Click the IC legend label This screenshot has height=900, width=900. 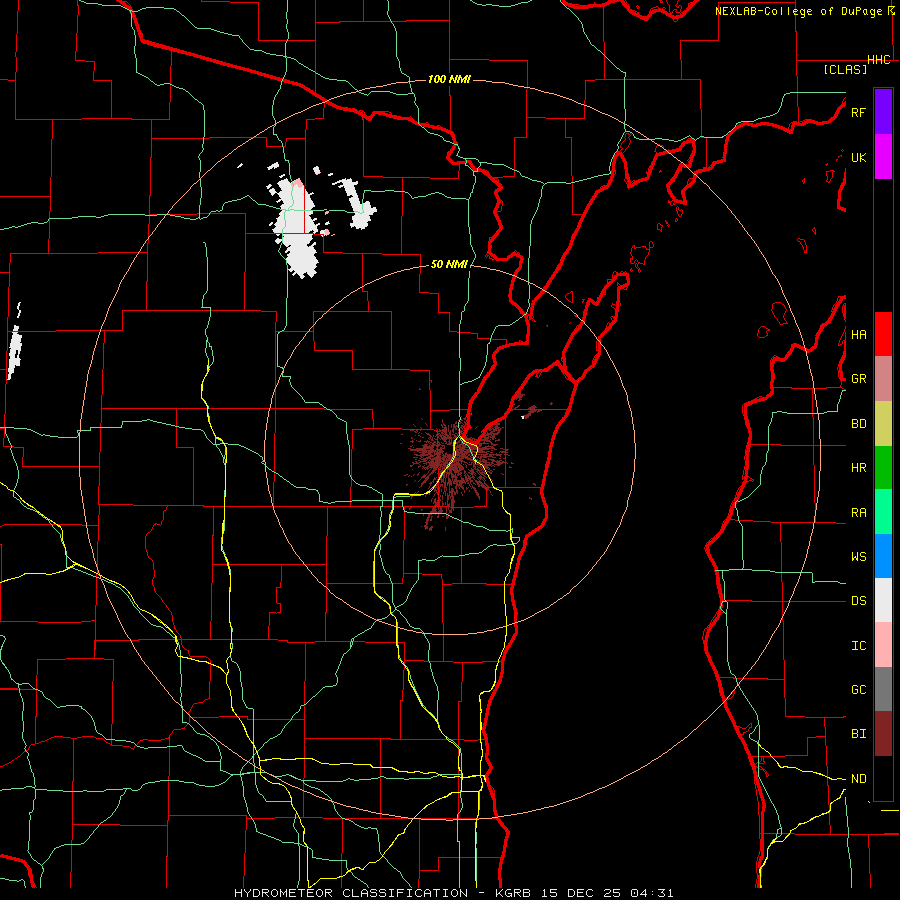click(858, 646)
